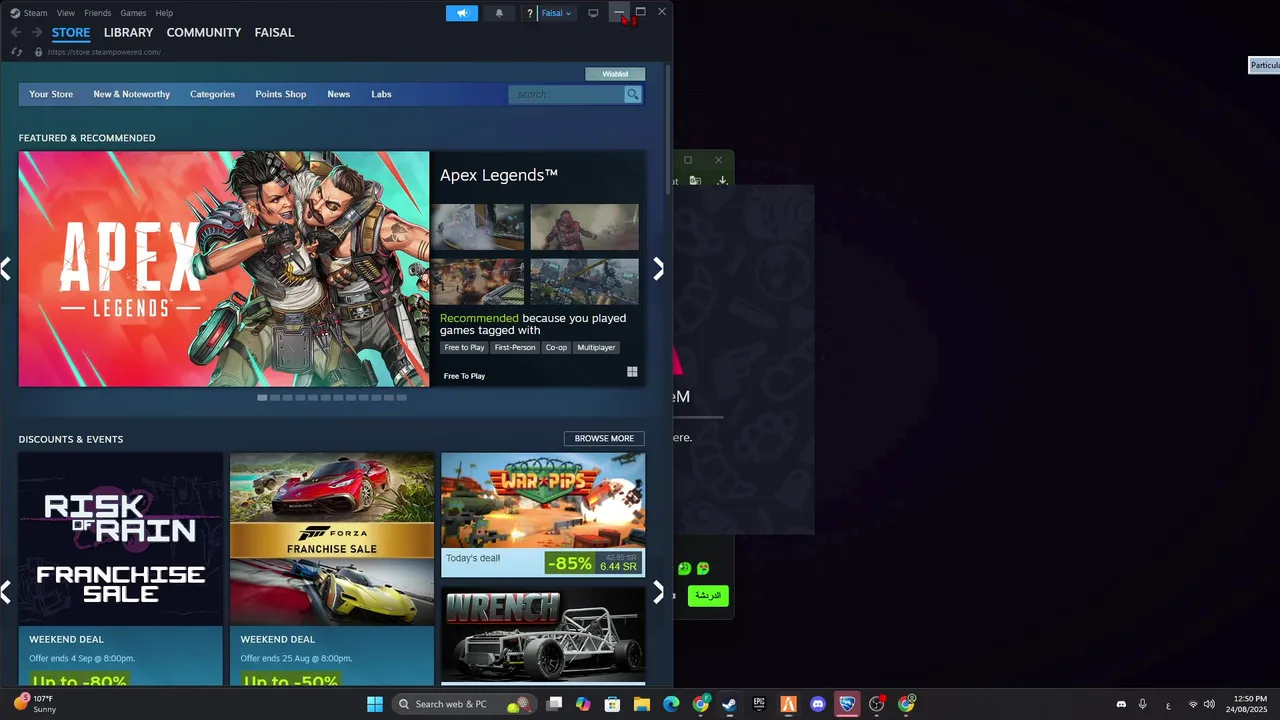1280x720 pixels.
Task: Open Task View on the taskbar
Action: [x=555, y=704]
